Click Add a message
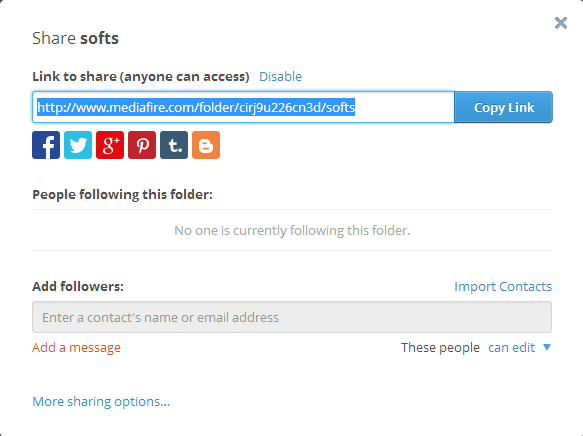This screenshot has height=436, width=583. pos(76,348)
